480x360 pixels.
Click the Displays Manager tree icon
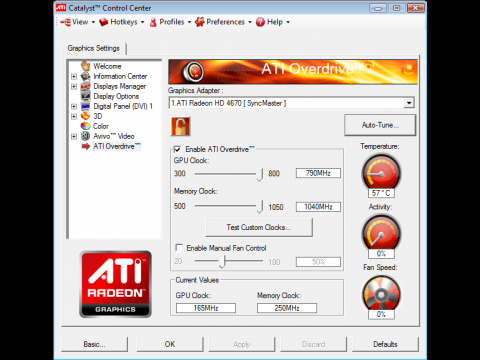pyautogui.click(x=86, y=86)
